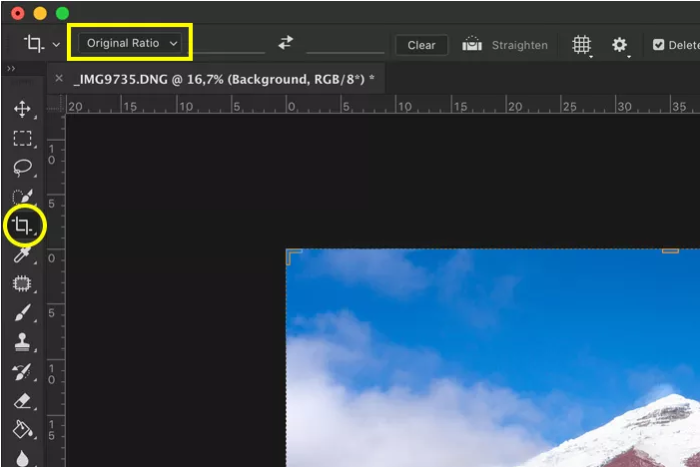Select the Paint Bucket tool

pyautogui.click(x=22, y=430)
